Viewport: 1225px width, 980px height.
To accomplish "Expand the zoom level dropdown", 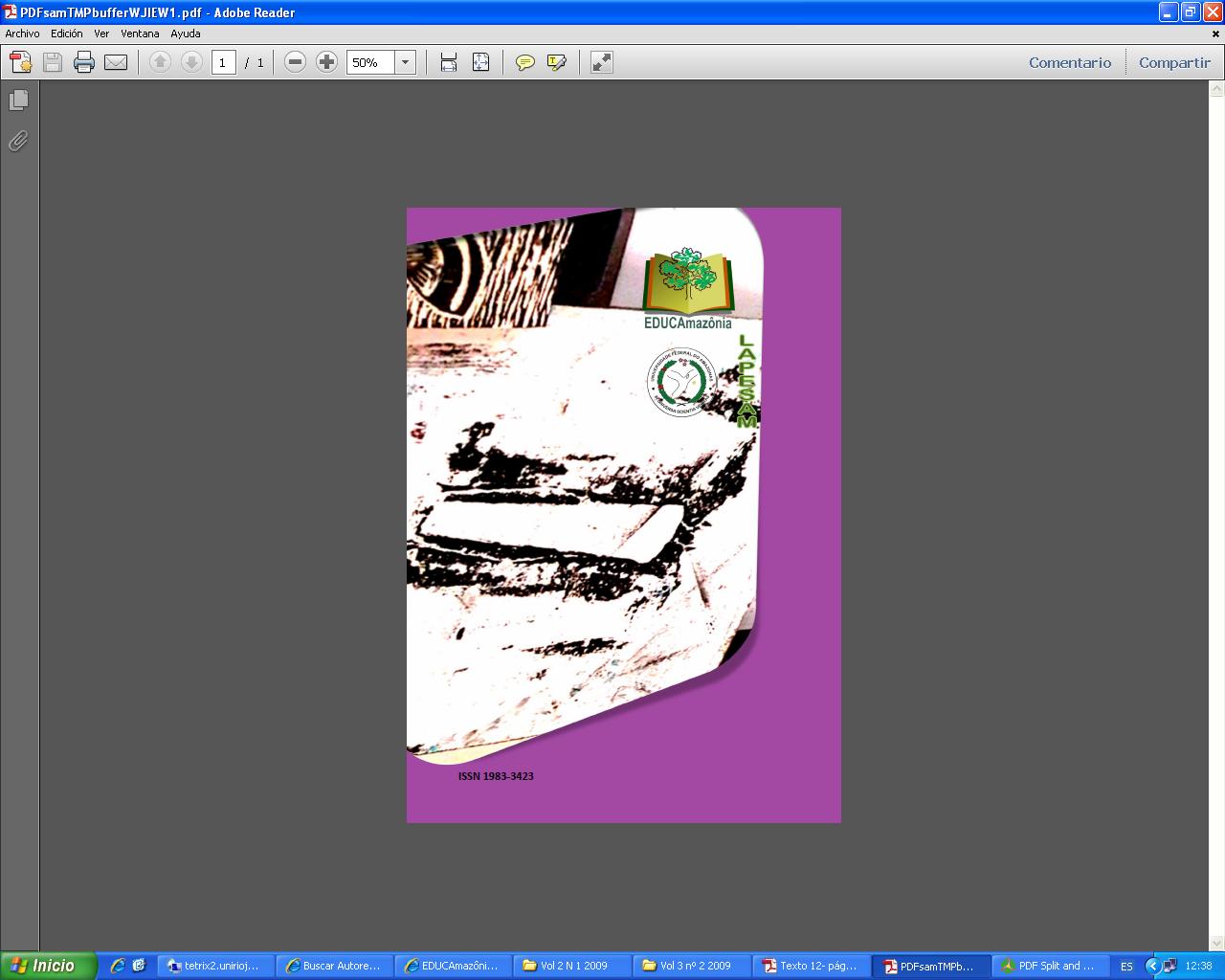I will point(405,63).
